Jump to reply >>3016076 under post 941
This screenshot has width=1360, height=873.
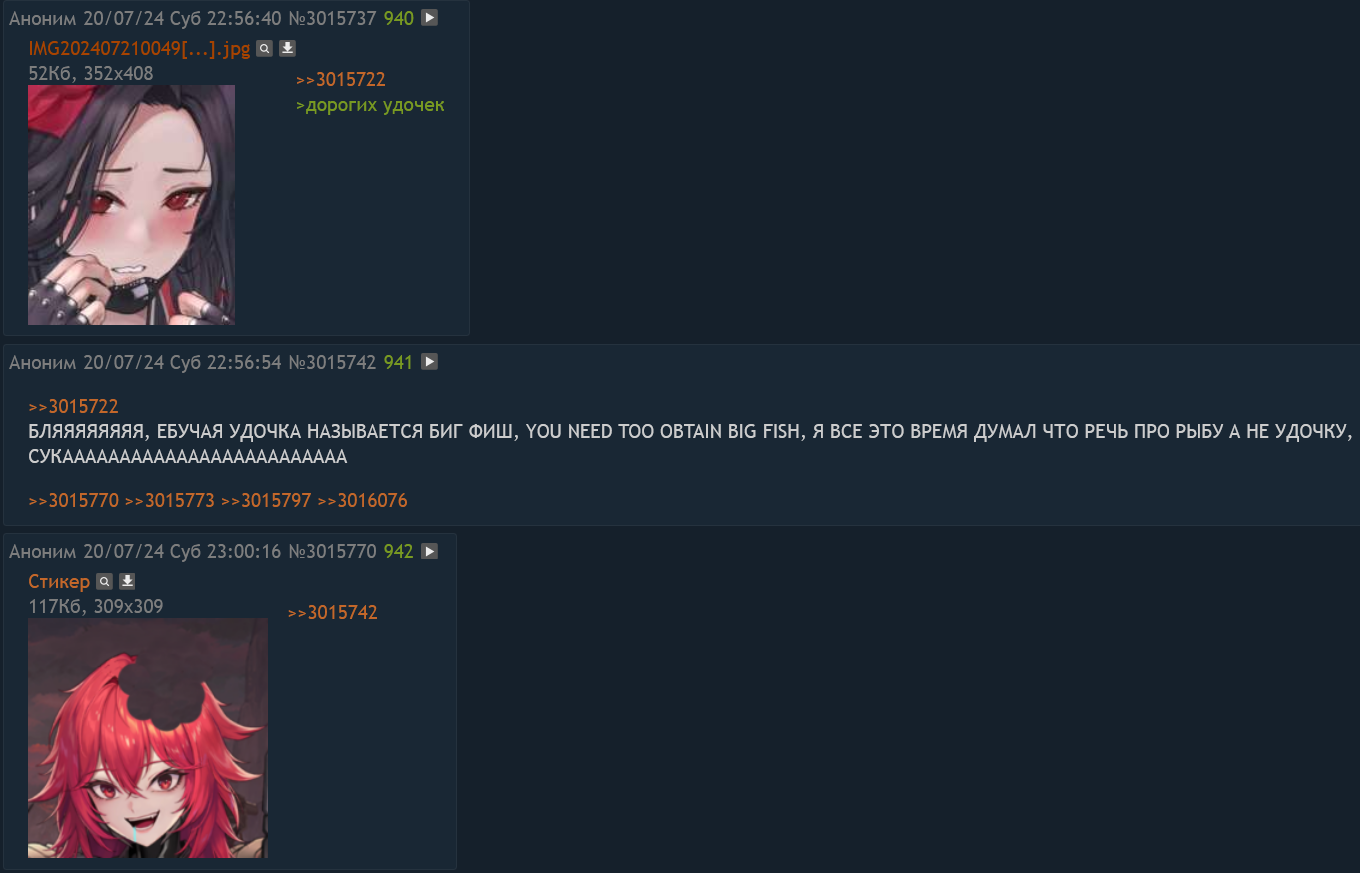(362, 500)
